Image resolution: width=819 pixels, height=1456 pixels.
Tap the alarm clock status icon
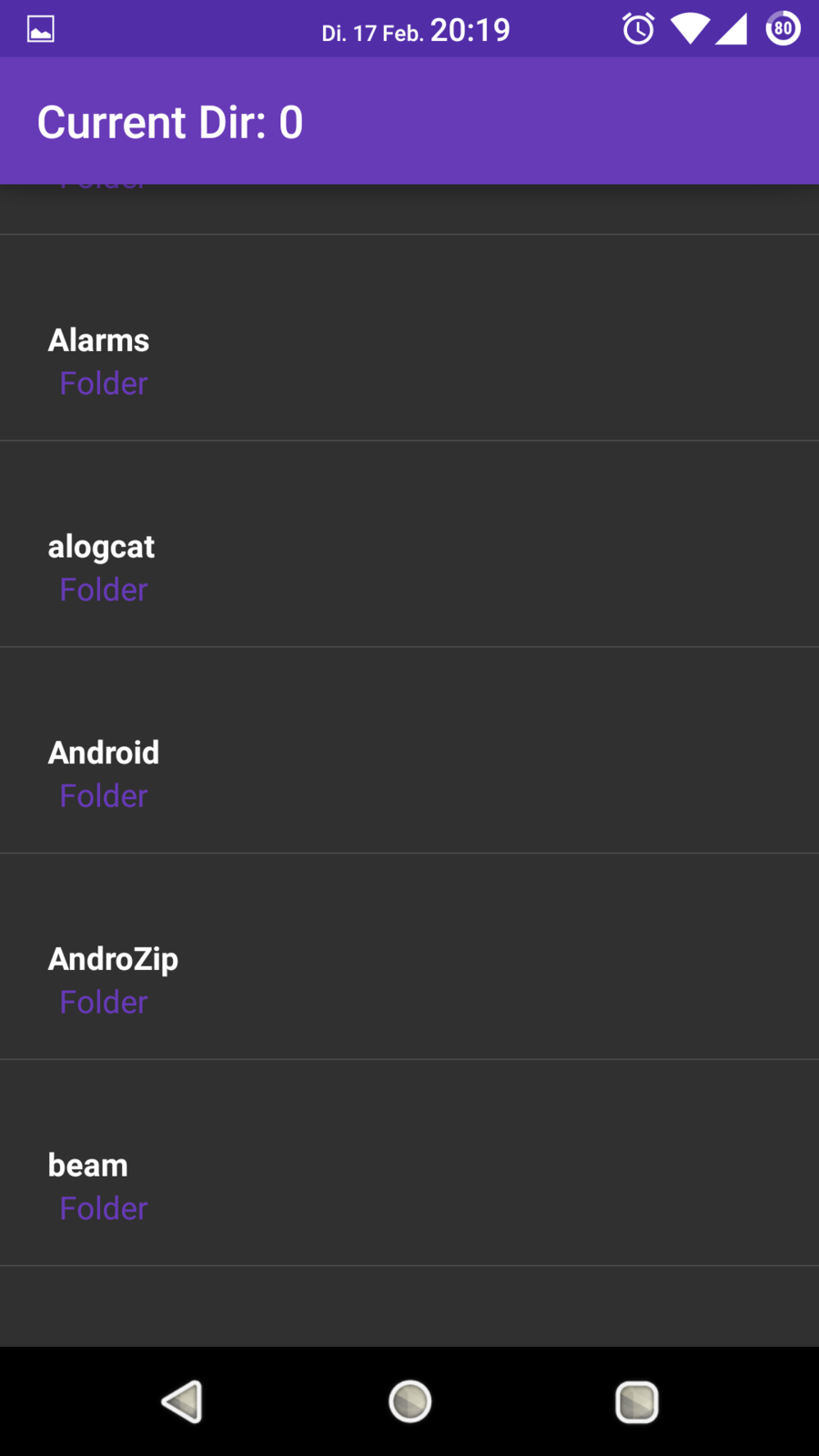[x=638, y=29]
